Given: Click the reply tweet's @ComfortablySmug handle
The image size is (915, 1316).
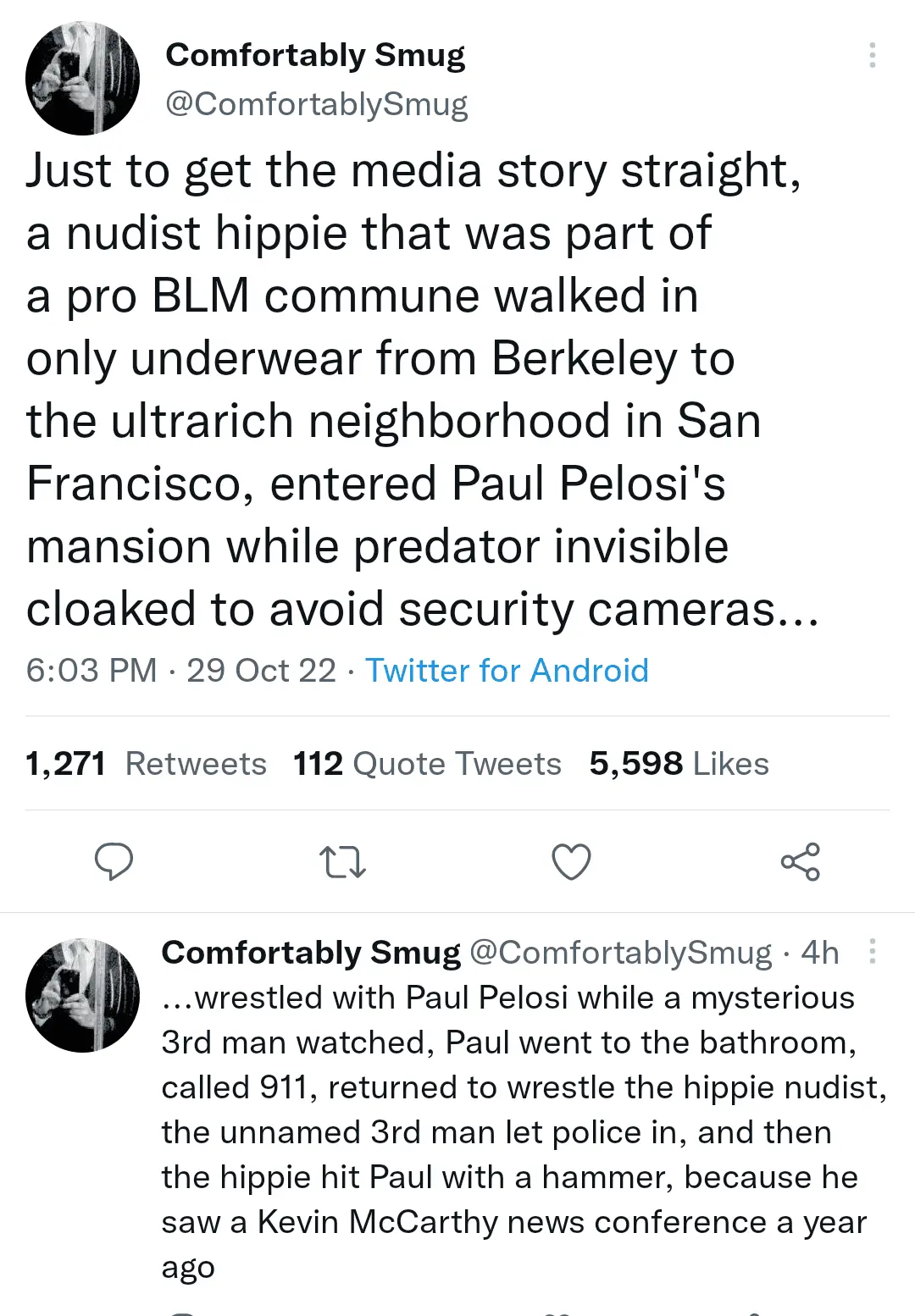Looking at the screenshot, I should [x=620, y=953].
